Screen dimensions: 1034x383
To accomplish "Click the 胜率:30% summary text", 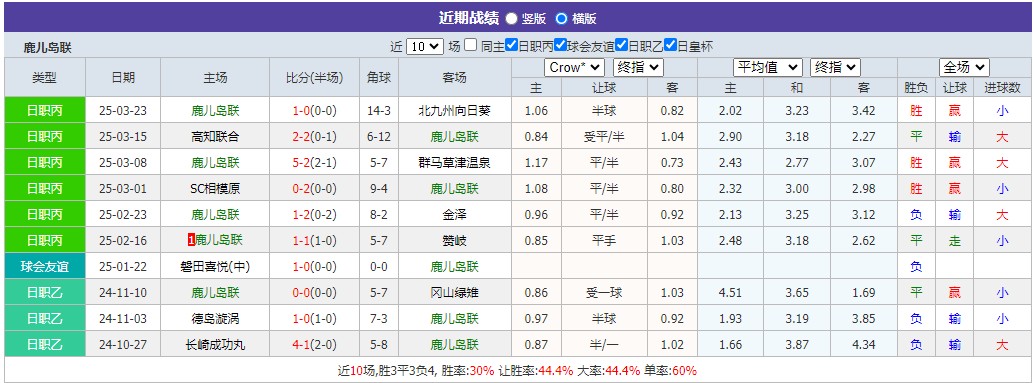I will tap(468, 370).
